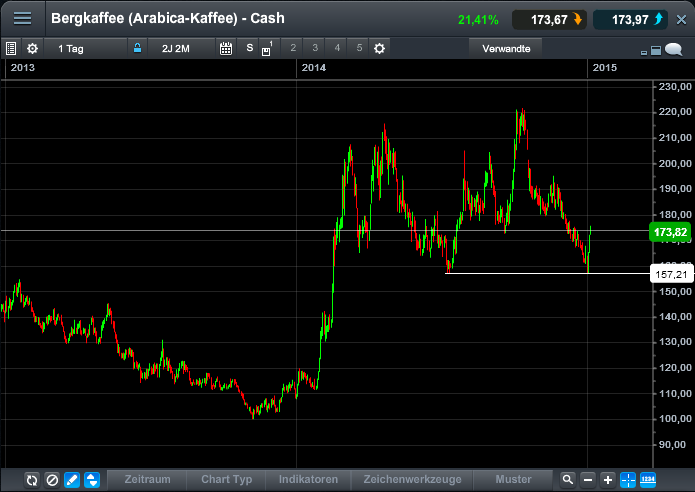Open the Zeichenwerkzeuge menu
The width and height of the screenshot is (695, 492).
[412, 480]
